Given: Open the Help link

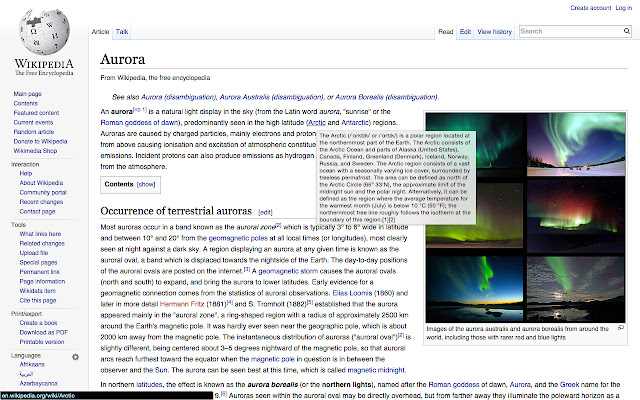Looking at the screenshot, I should point(26,173).
